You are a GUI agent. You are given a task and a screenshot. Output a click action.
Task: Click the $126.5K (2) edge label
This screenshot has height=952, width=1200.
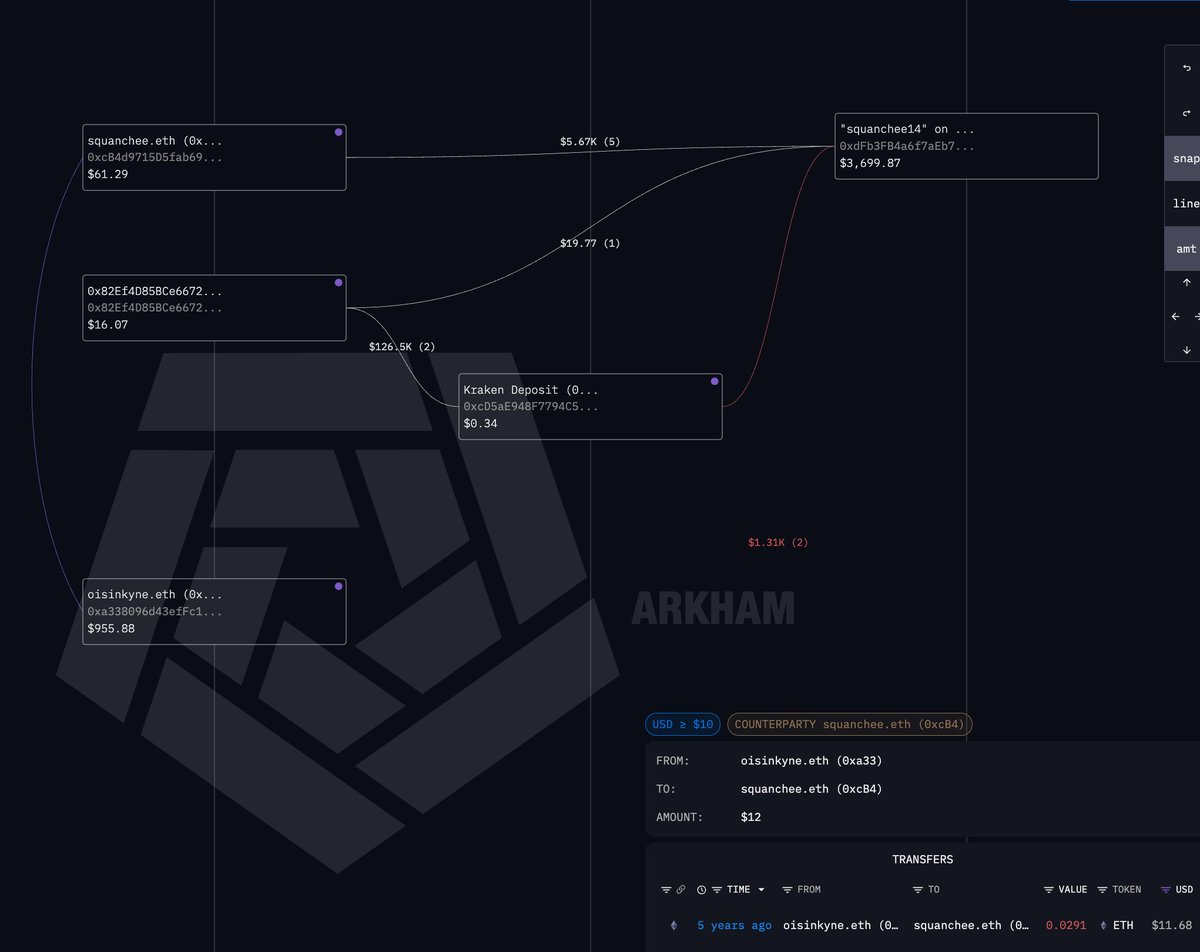coord(402,347)
